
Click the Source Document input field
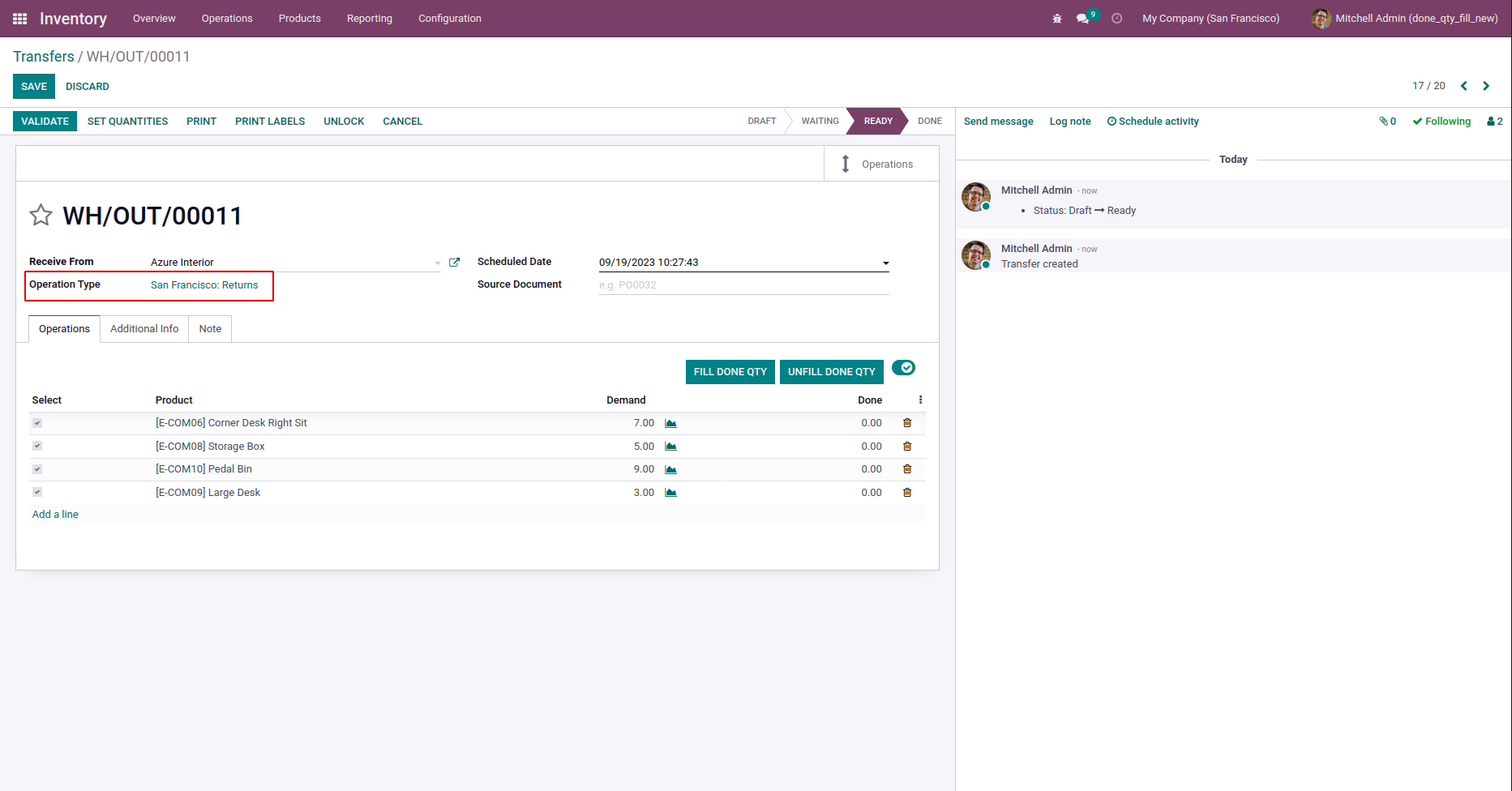pos(744,285)
